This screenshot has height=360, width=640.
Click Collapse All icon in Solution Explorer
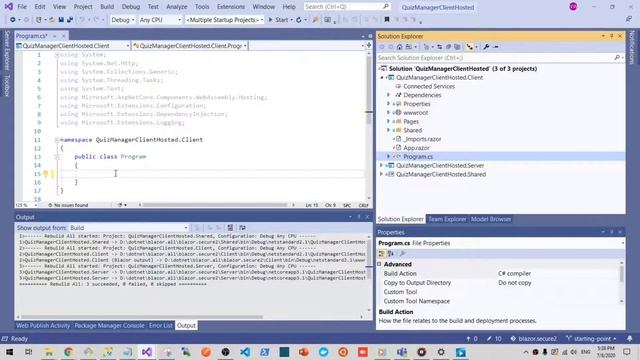(448, 47)
